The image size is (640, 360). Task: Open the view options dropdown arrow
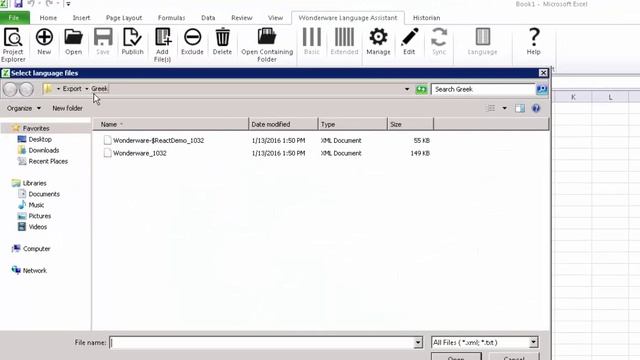click(504, 108)
